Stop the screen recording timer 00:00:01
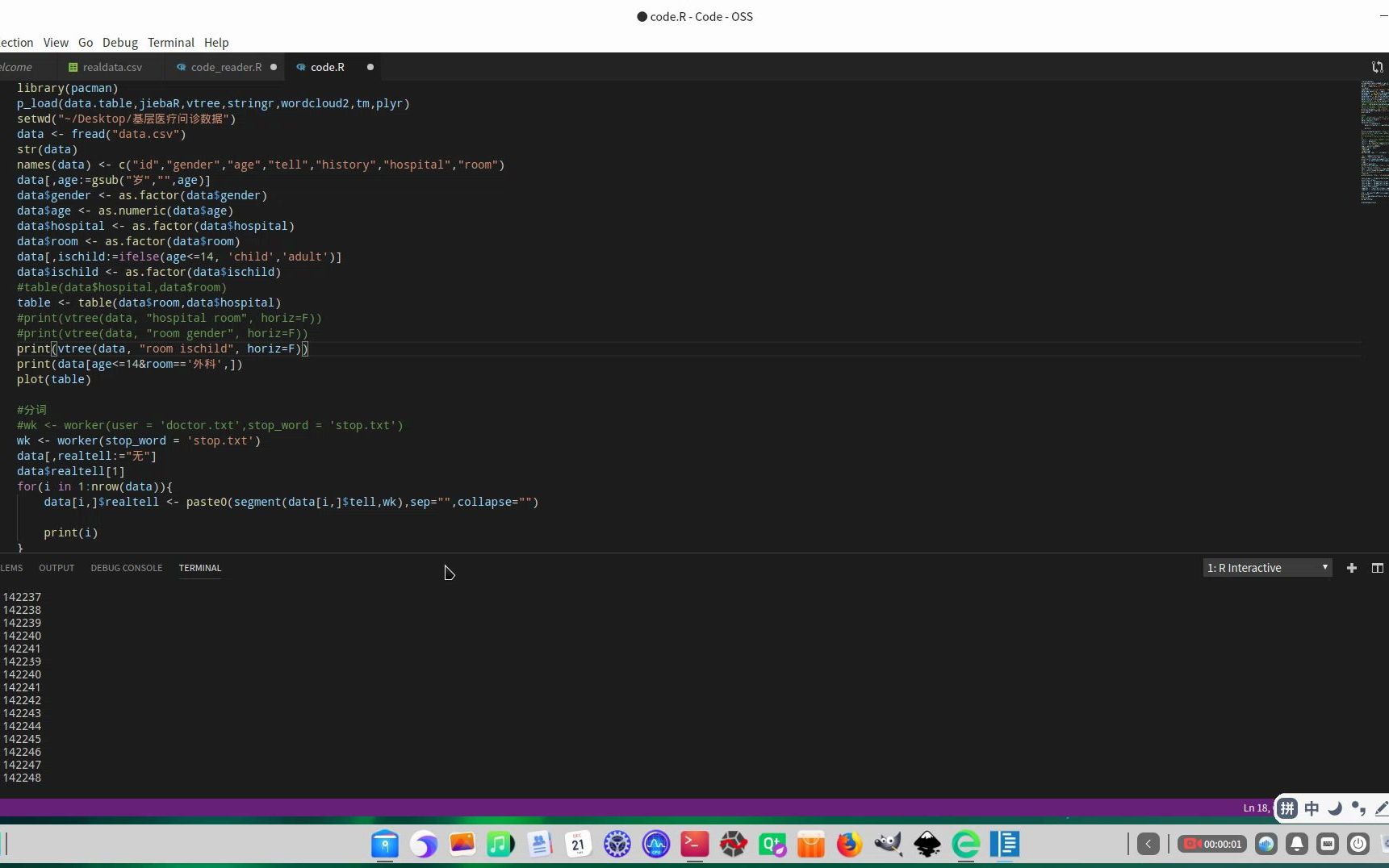 [1212, 845]
